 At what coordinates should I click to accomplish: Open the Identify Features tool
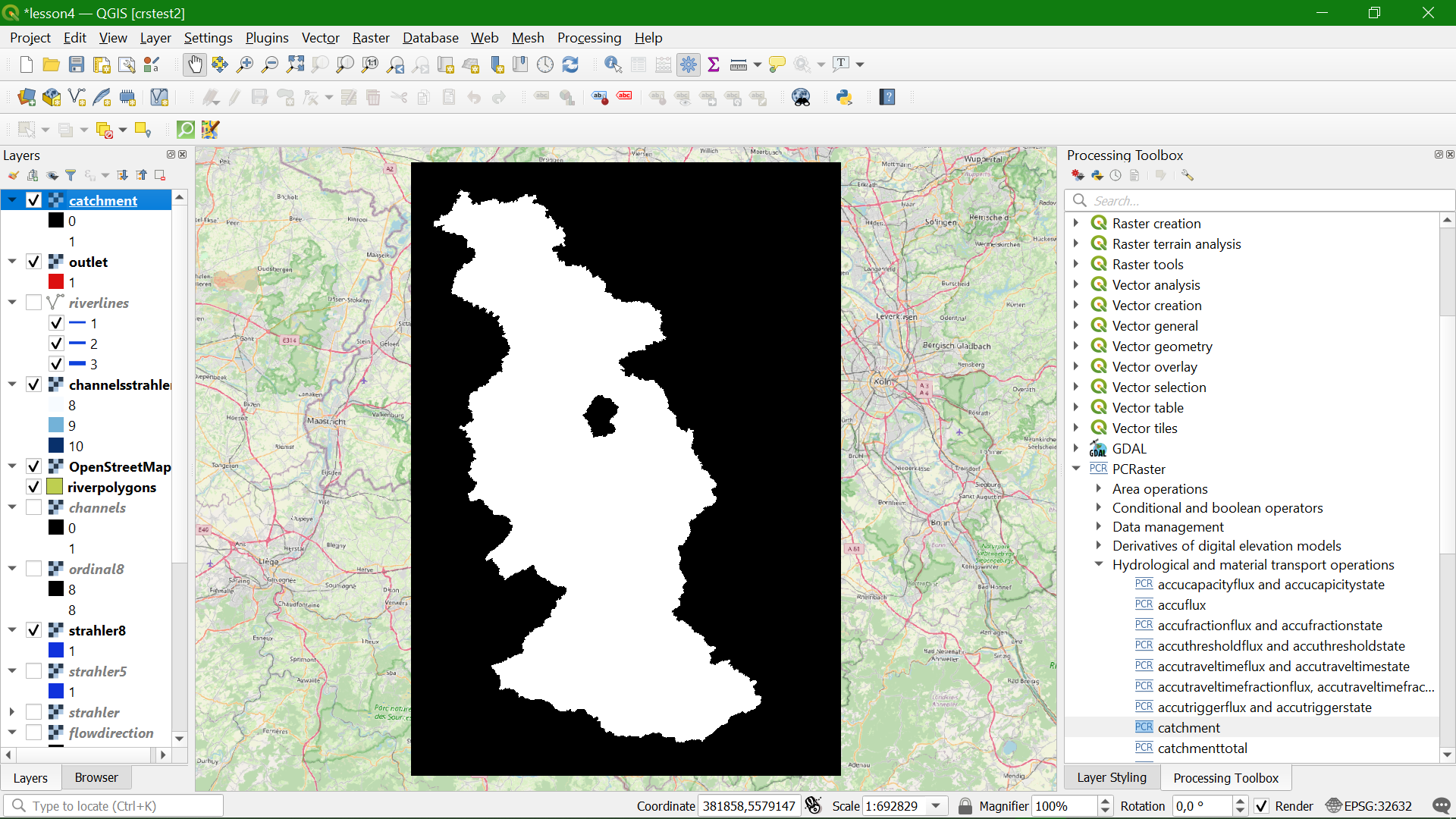pos(613,64)
